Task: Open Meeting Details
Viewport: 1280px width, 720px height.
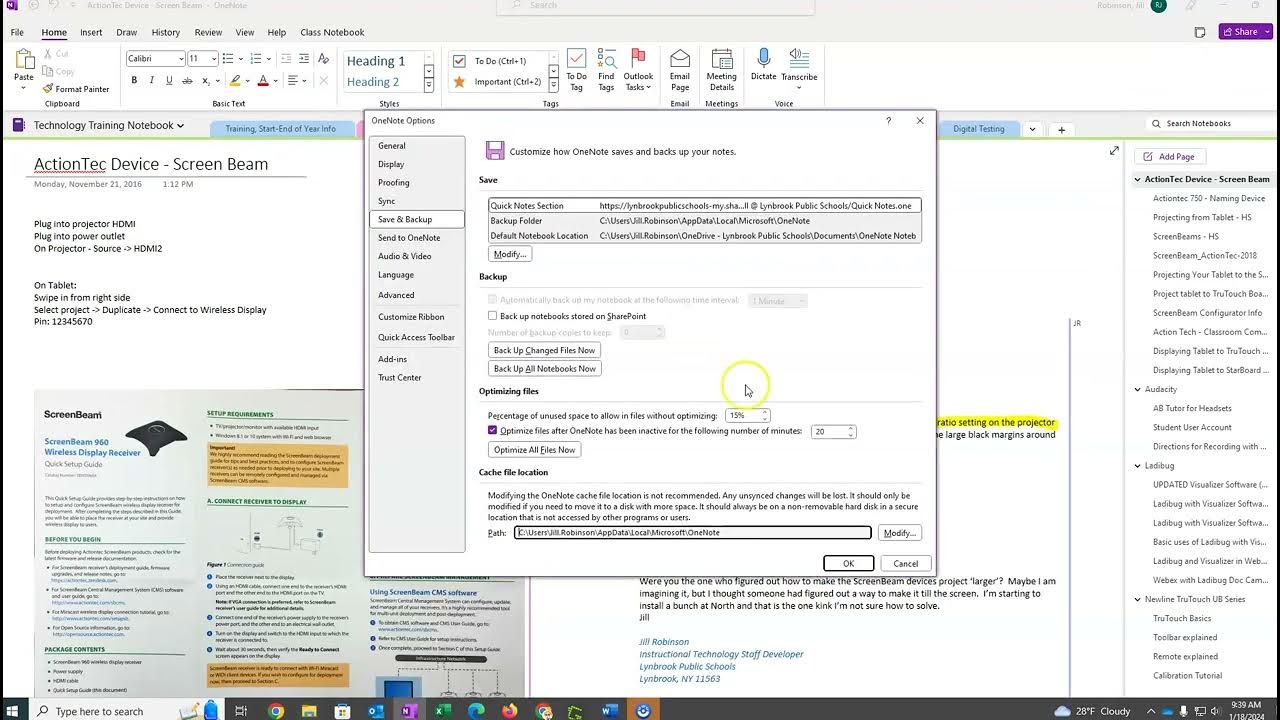Action: point(721,70)
